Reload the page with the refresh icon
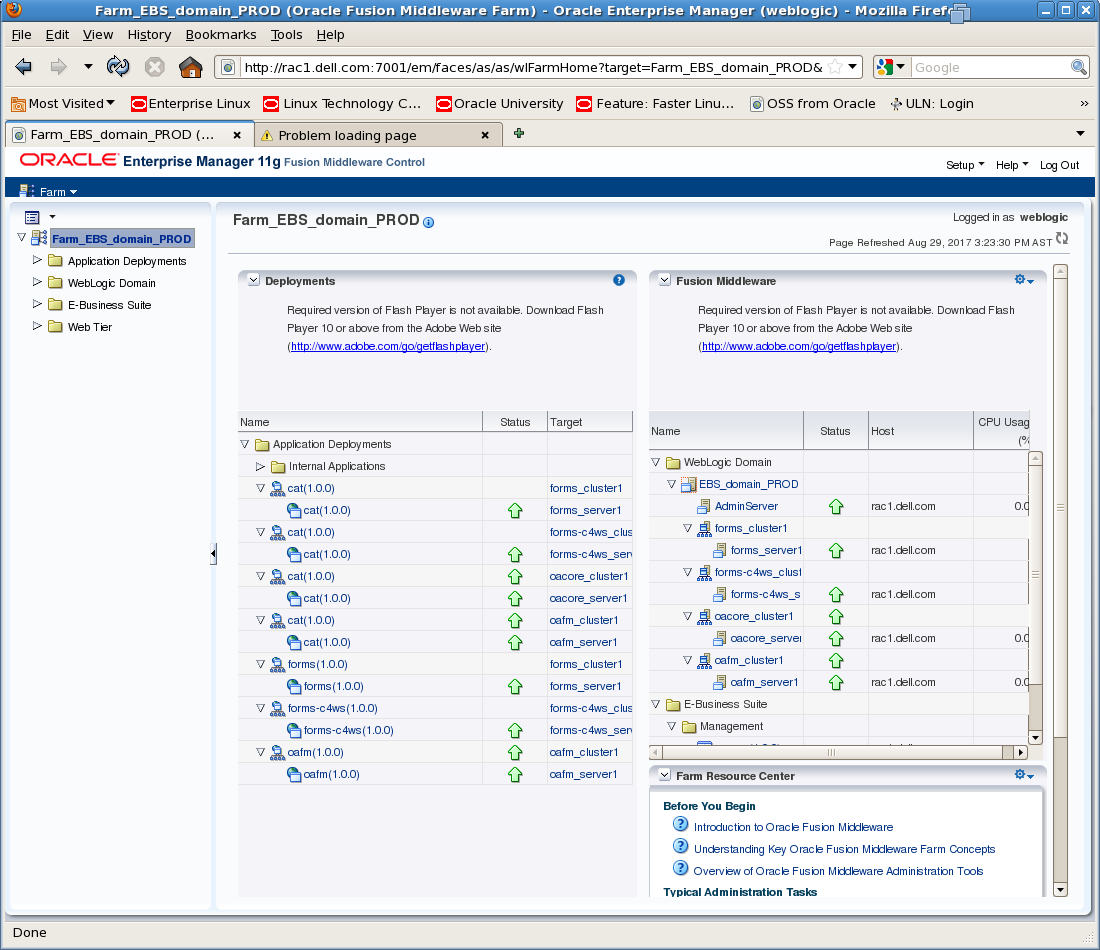This screenshot has width=1100, height=950. point(118,67)
